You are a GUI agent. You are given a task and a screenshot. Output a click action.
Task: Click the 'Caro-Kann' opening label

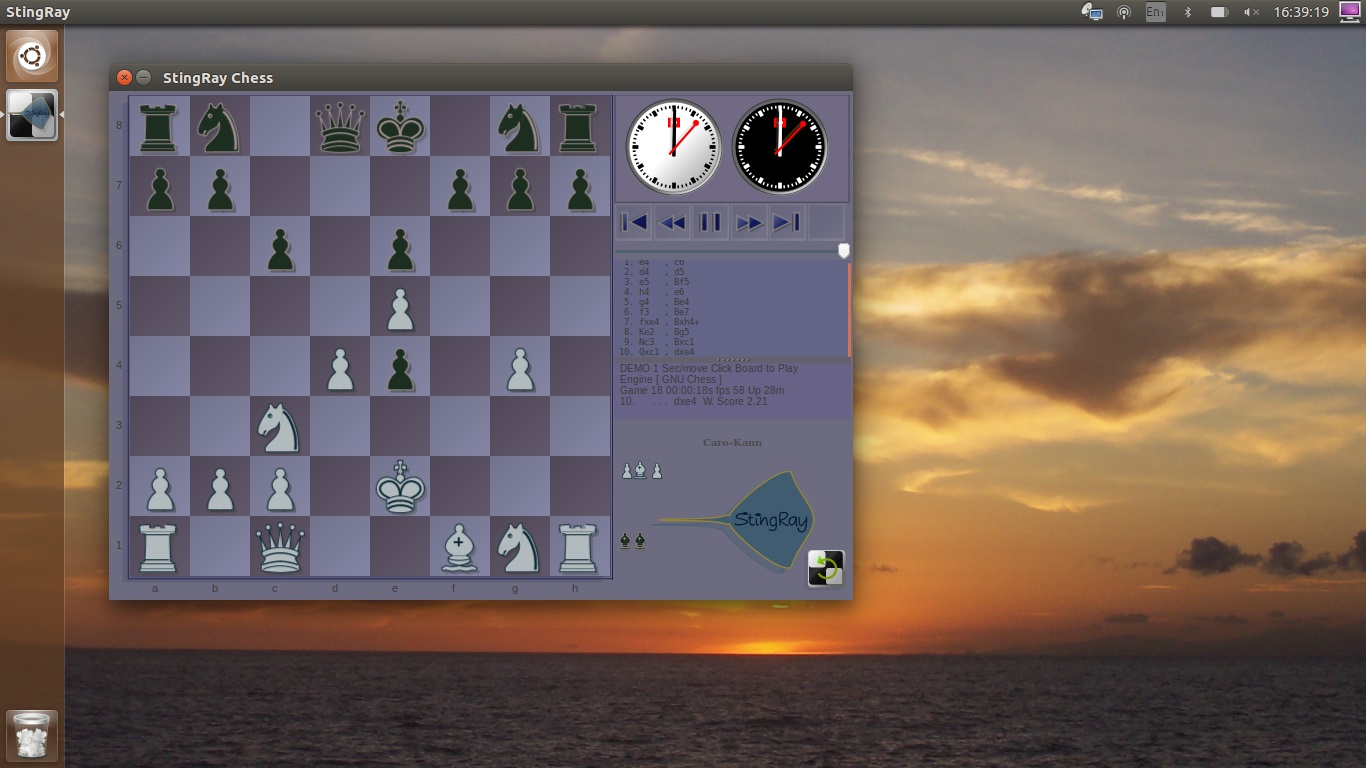coord(733,442)
